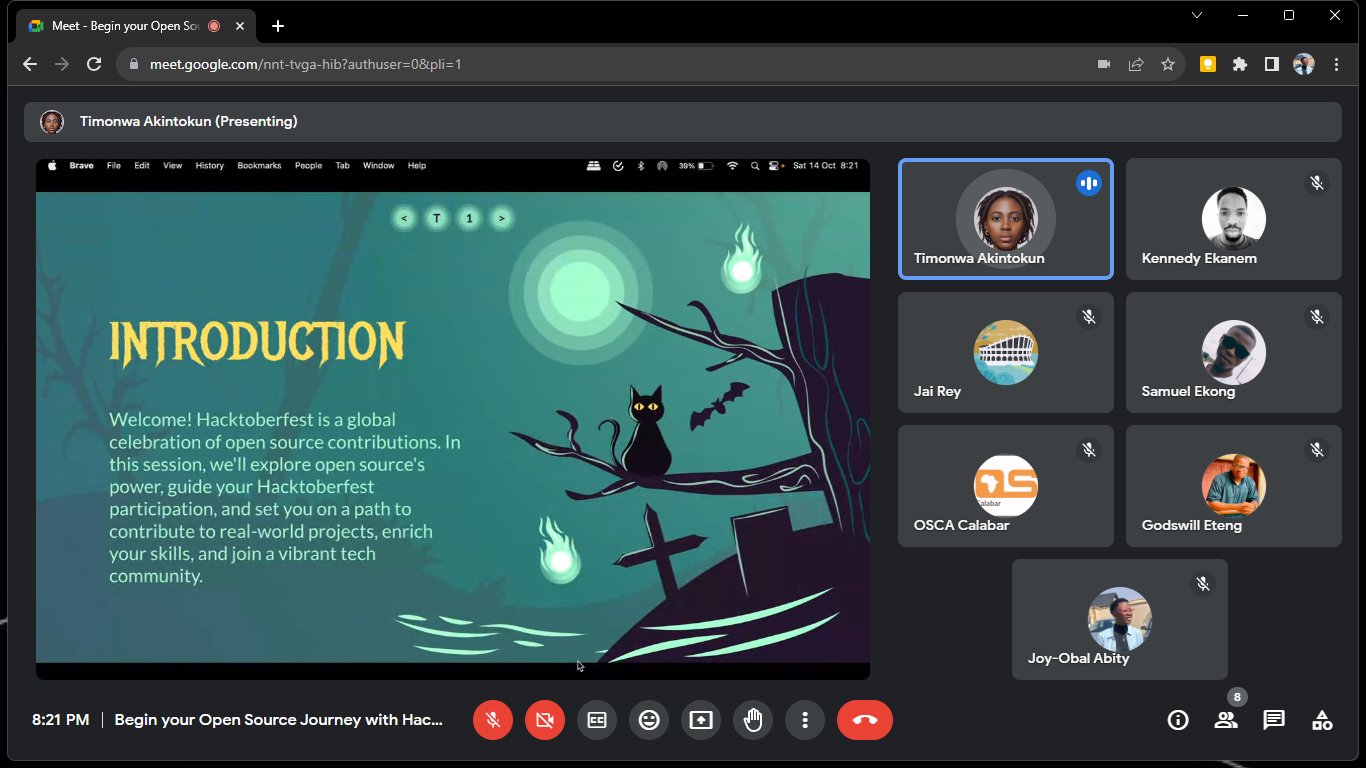
Task: Open the activities icon
Action: tap(1322, 720)
